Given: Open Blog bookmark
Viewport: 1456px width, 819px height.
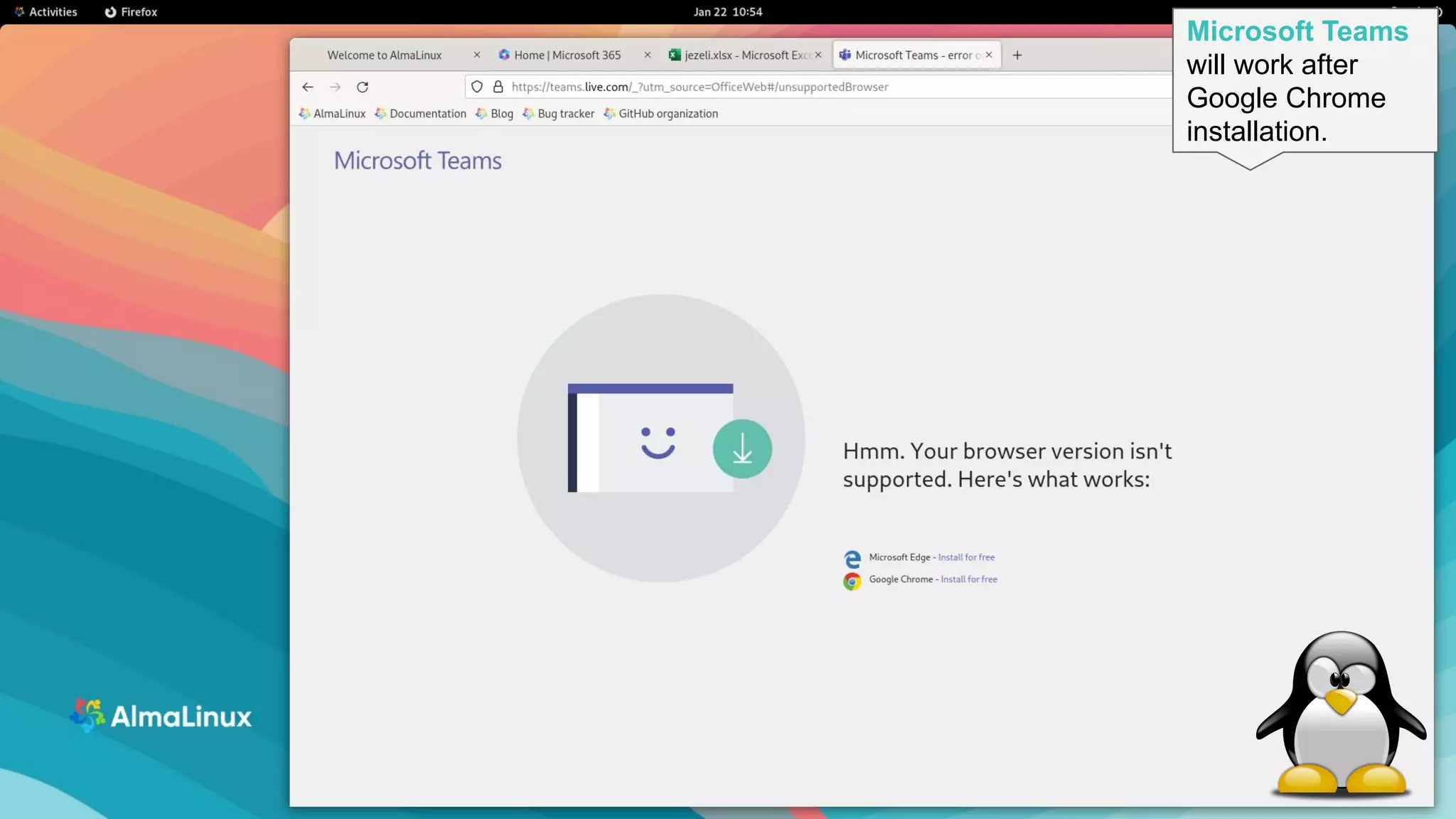Looking at the screenshot, I should pyautogui.click(x=494, y=114).
